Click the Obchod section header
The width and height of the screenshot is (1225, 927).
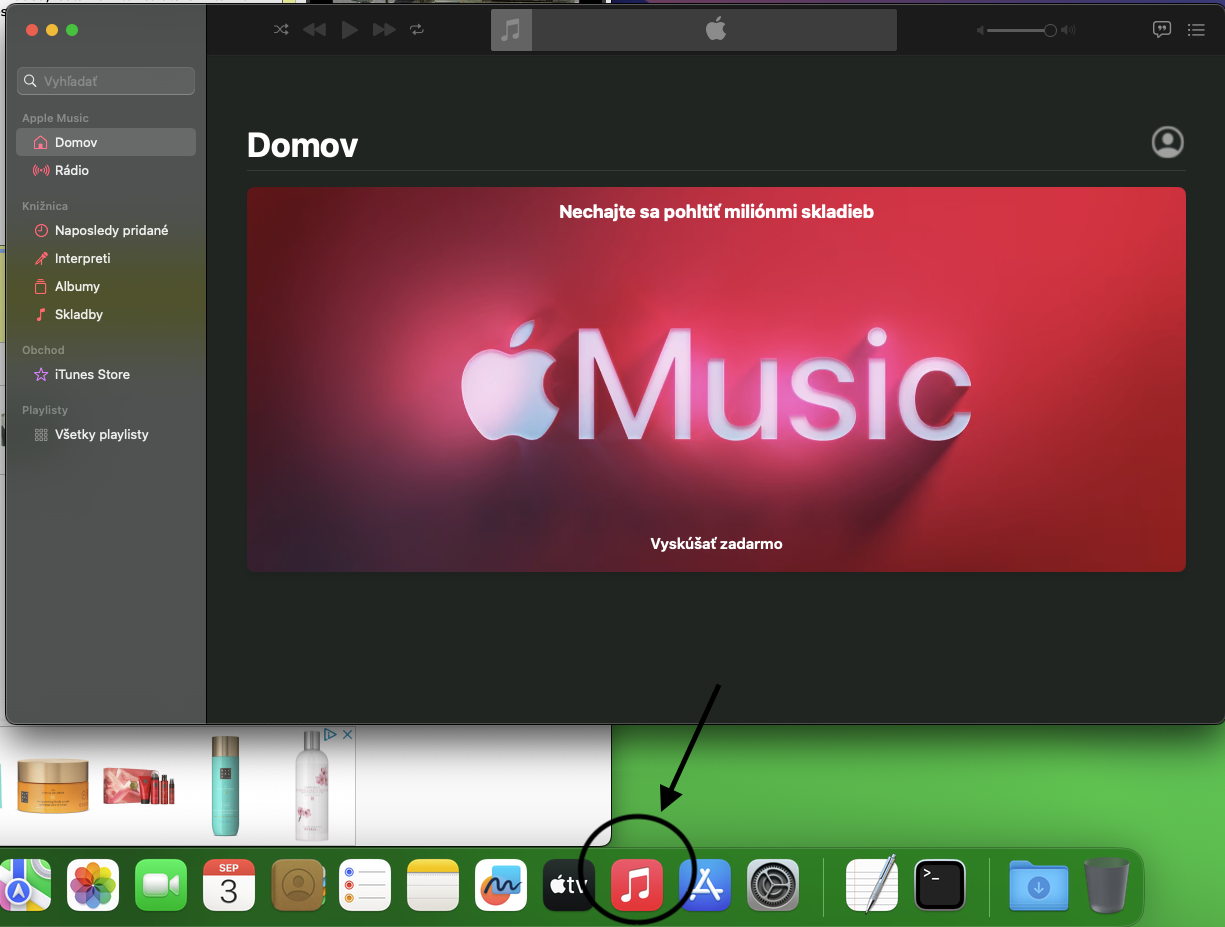pyautogui.click(x=43, y=350)
